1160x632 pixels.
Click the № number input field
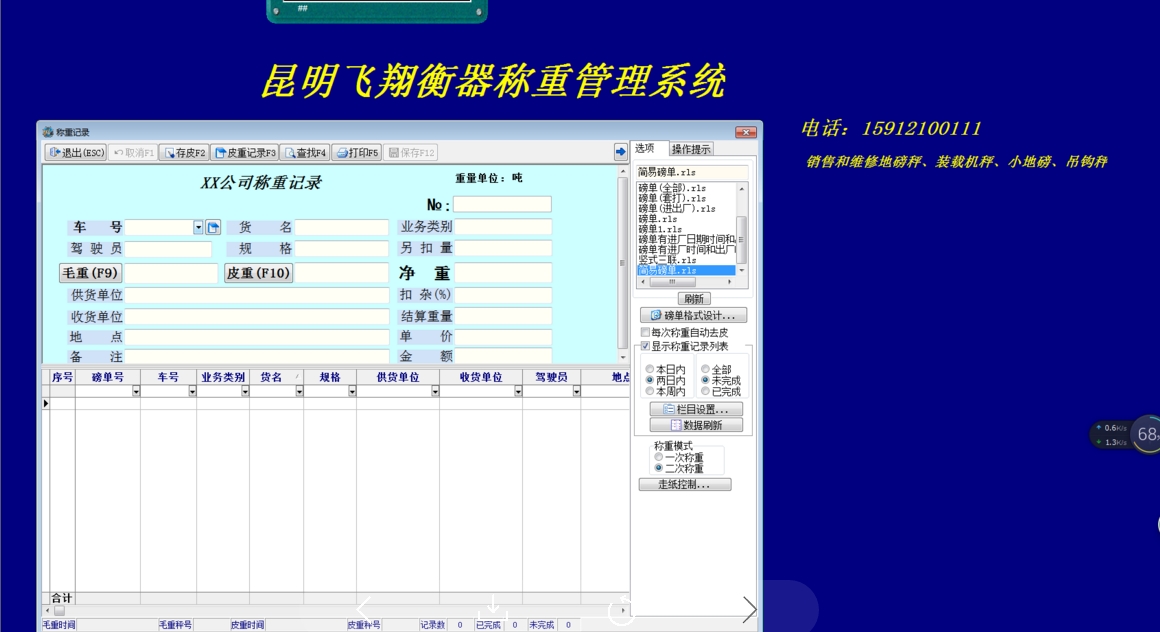tap(500, 203)
